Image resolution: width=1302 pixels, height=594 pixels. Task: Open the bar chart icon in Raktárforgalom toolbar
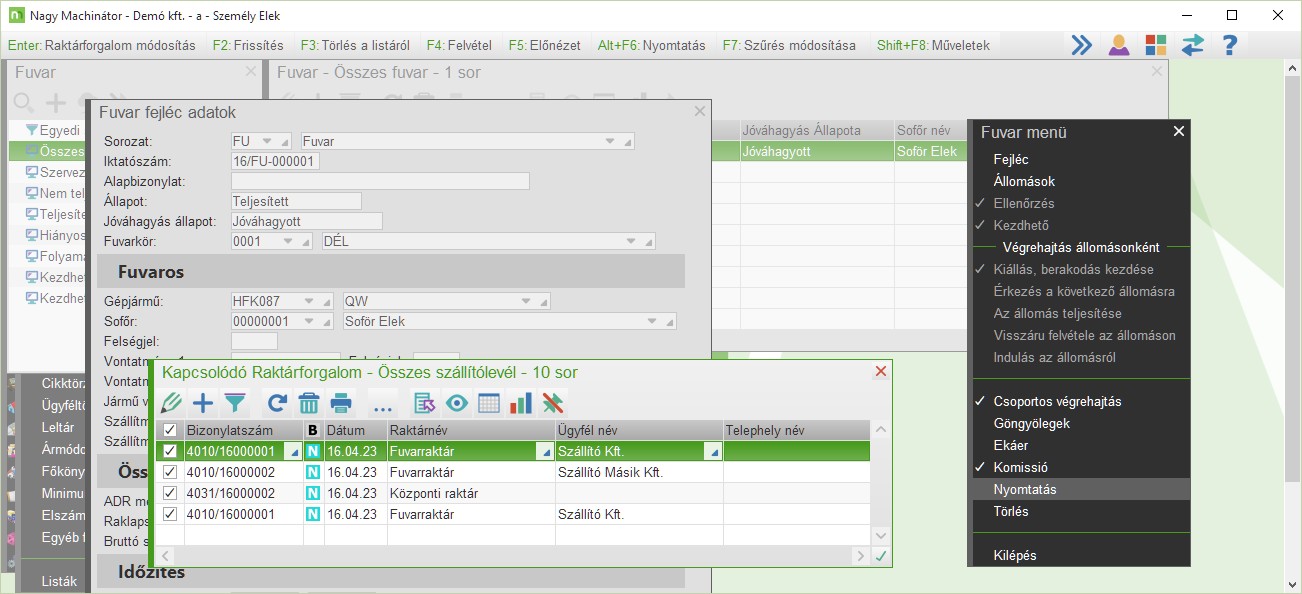521,403
